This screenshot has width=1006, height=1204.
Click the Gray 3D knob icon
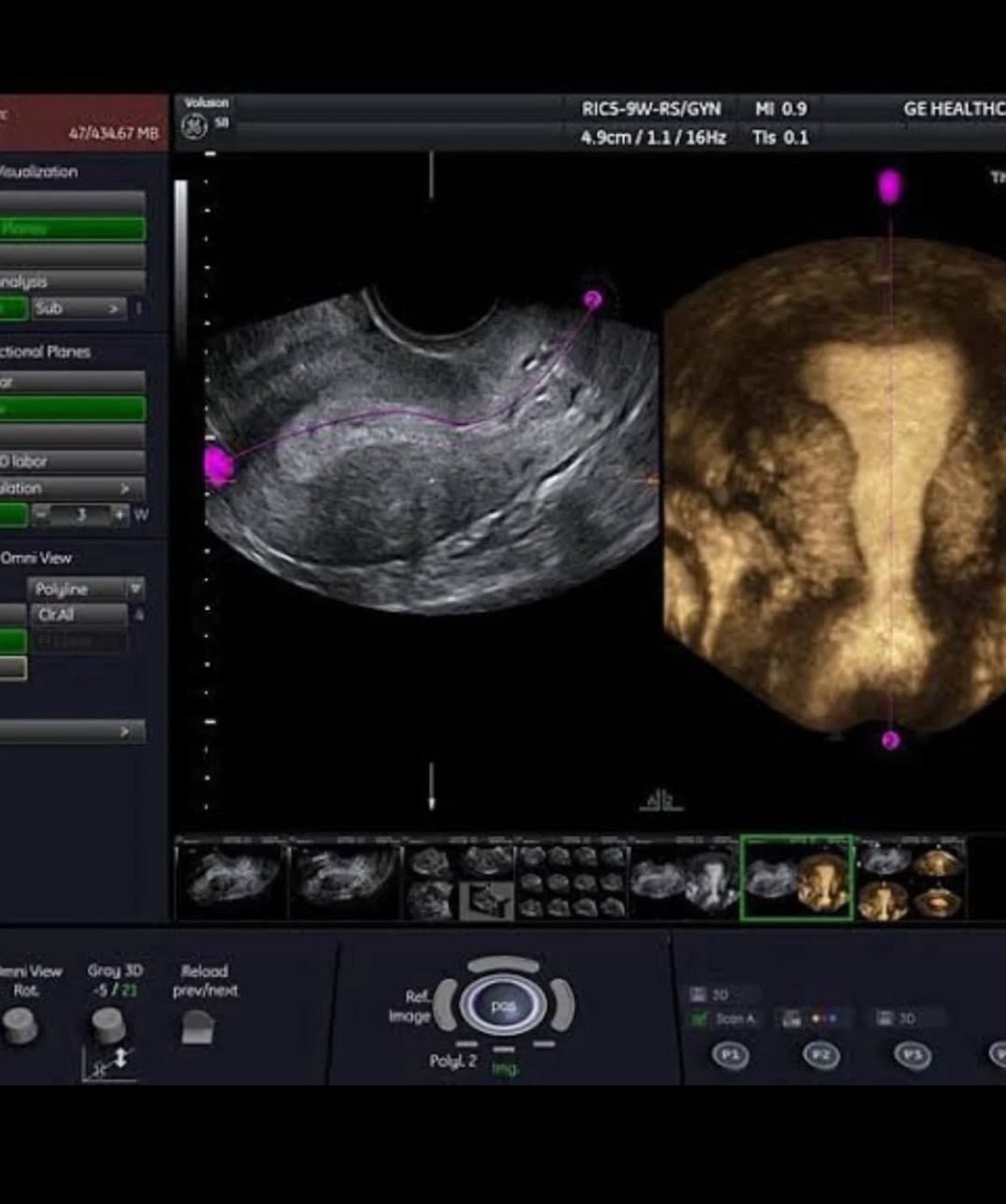pos(109,1026)
